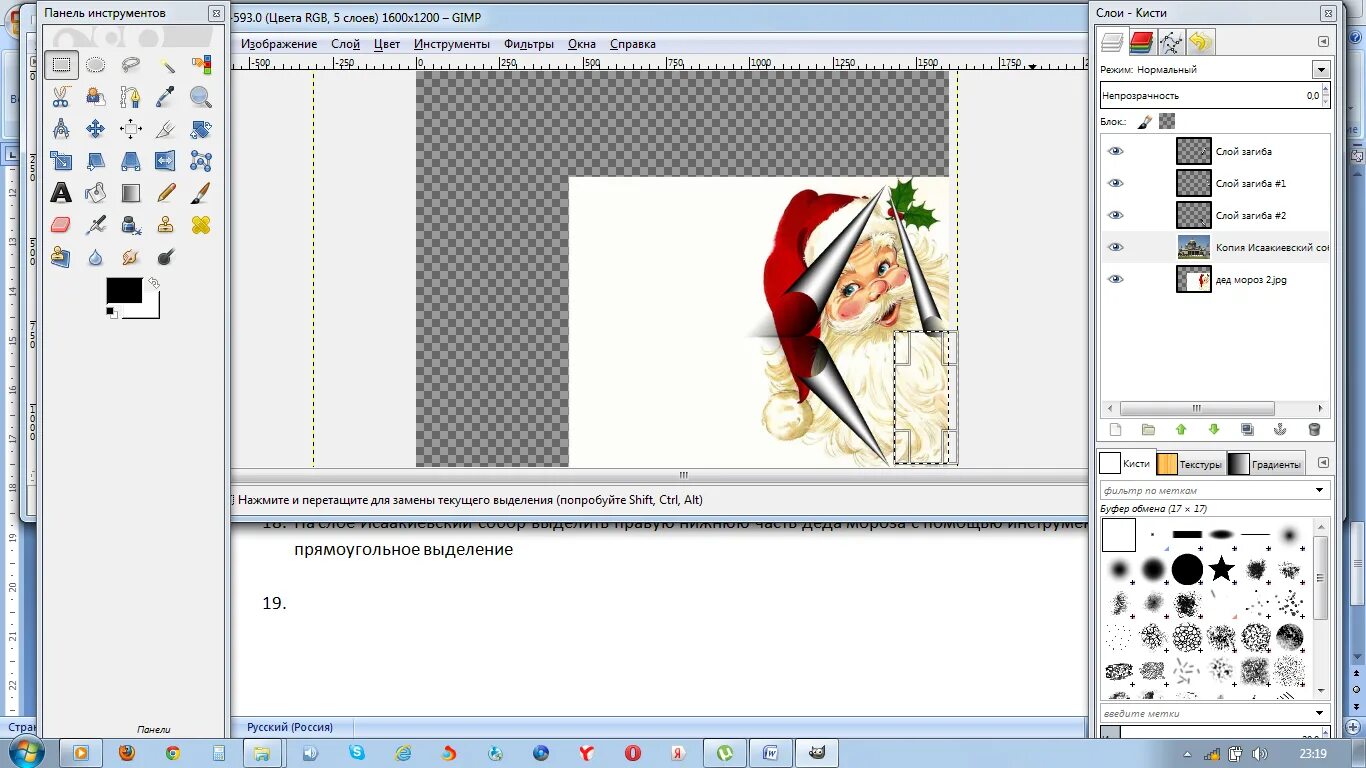Switch to the 'Текстуры' tab
The image size is (1366, 768).
point(1190,464)
